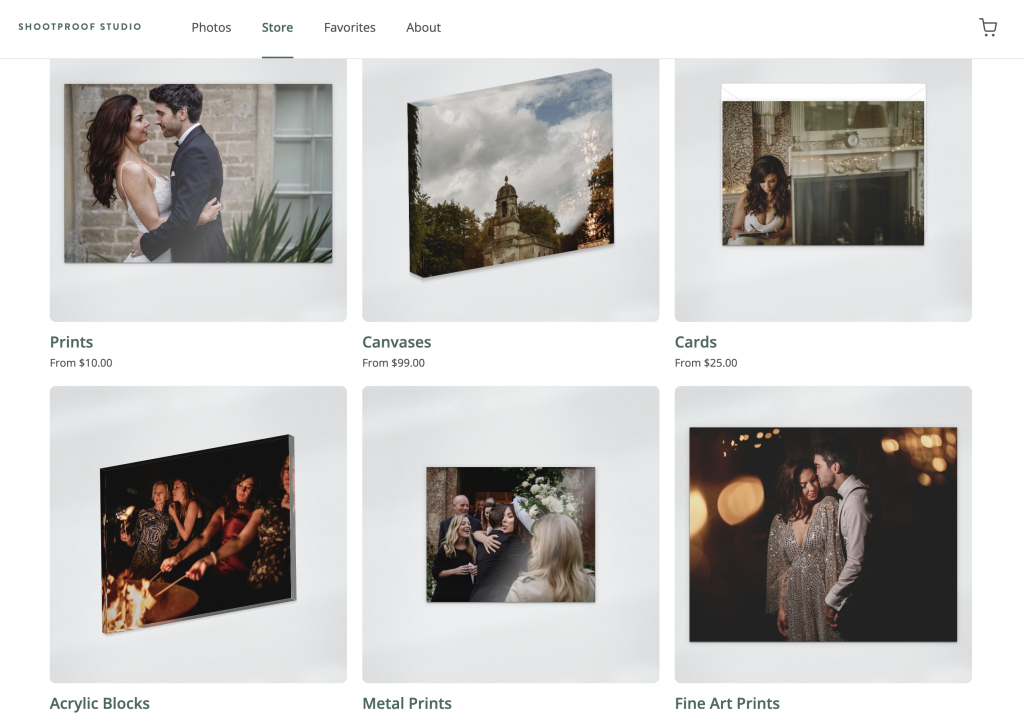
Task: Open the shopping cart icon
Action: coord(988,27)
